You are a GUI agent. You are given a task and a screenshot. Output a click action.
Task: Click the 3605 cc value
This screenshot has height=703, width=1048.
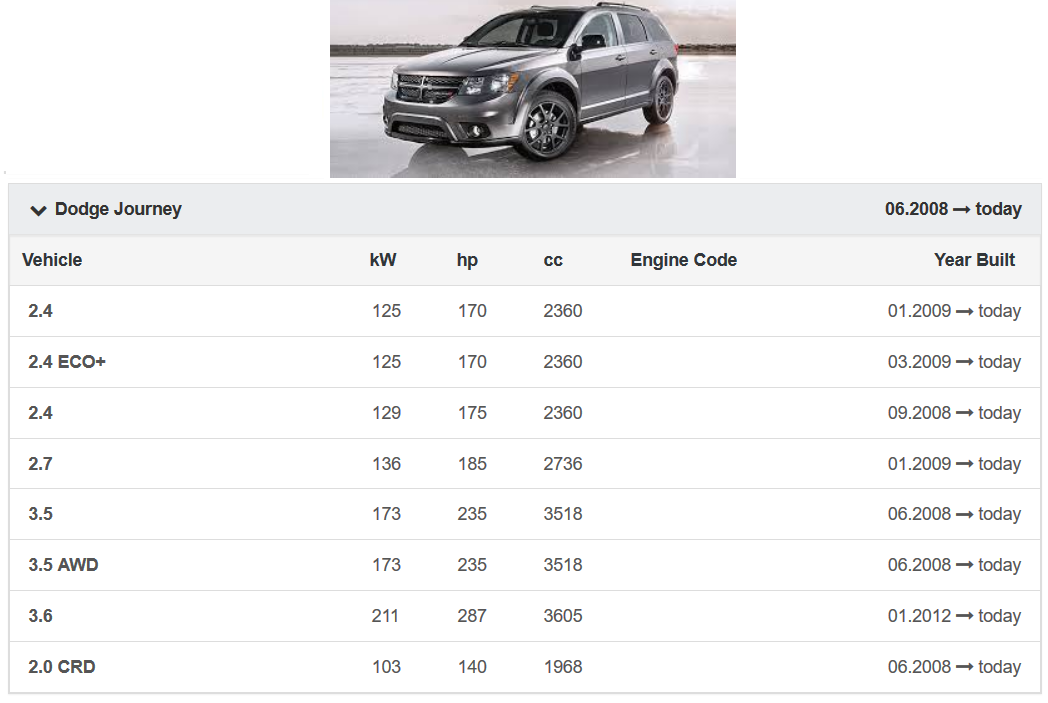[563, 616]
